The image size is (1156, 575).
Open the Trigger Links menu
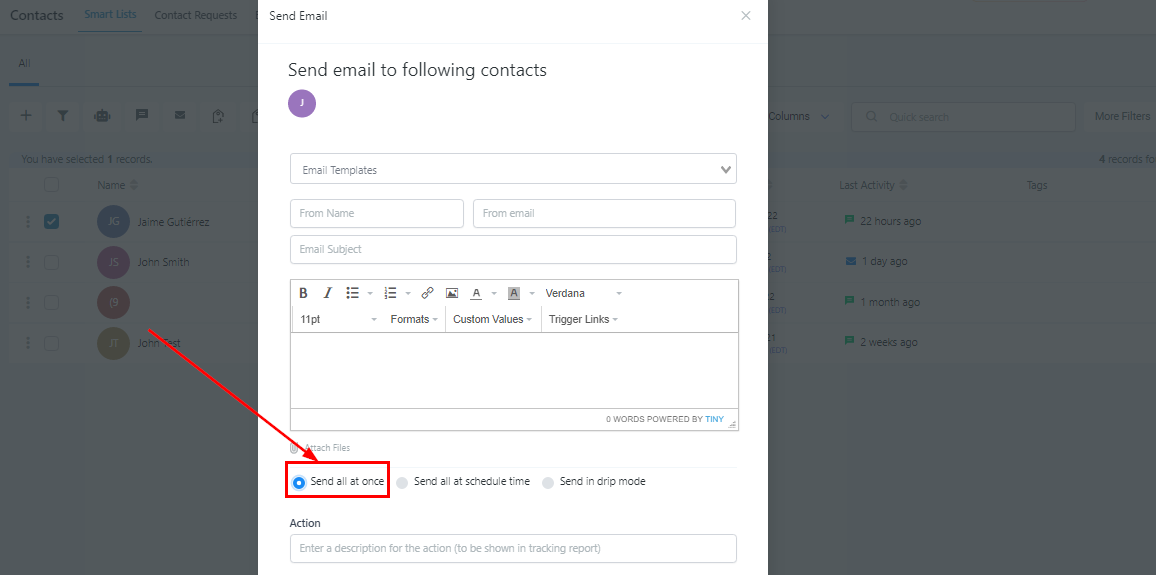(x=582, y=319)
